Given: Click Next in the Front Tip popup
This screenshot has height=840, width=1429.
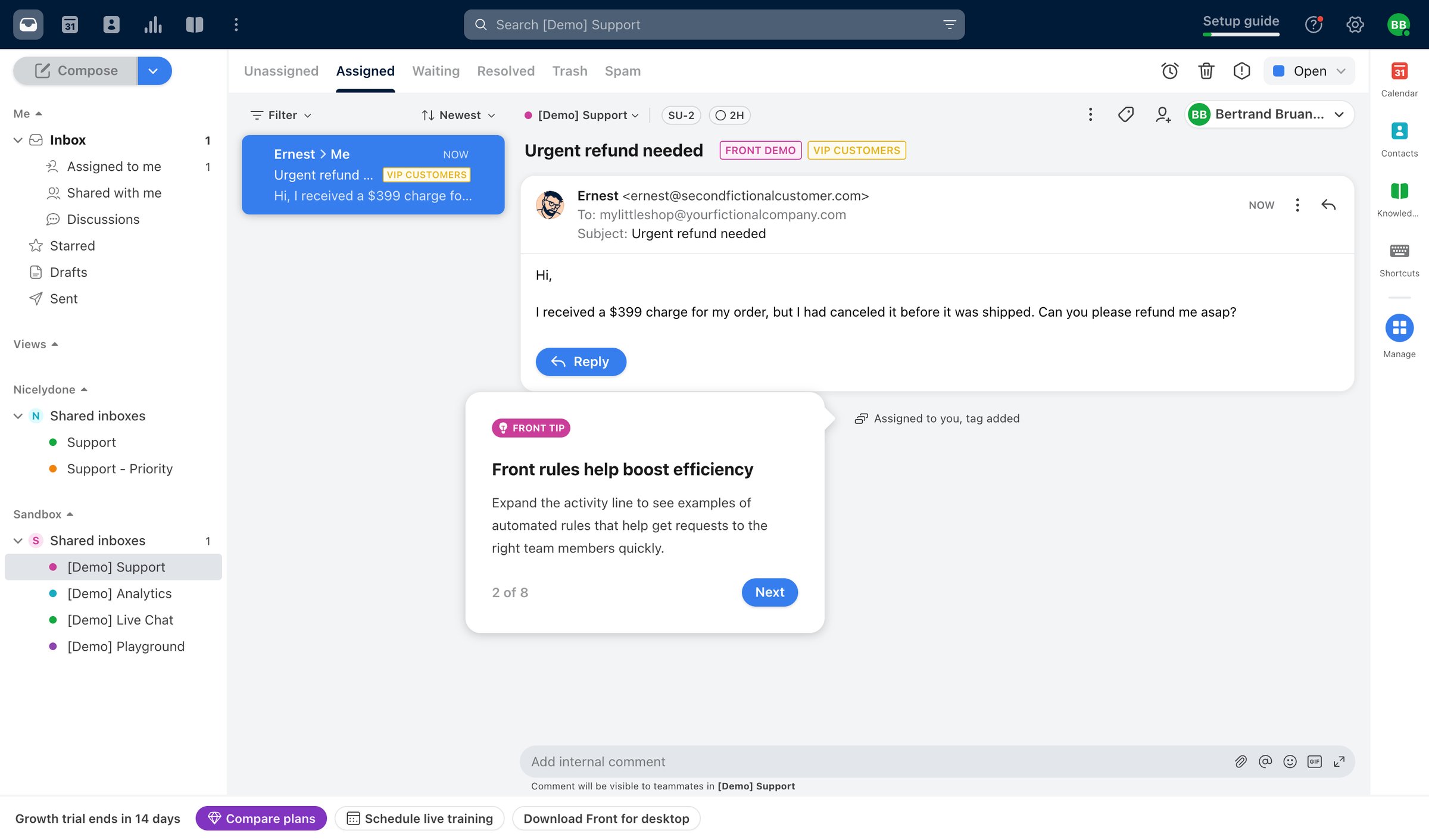Looking at the screenshot, I should coord(770,592).
